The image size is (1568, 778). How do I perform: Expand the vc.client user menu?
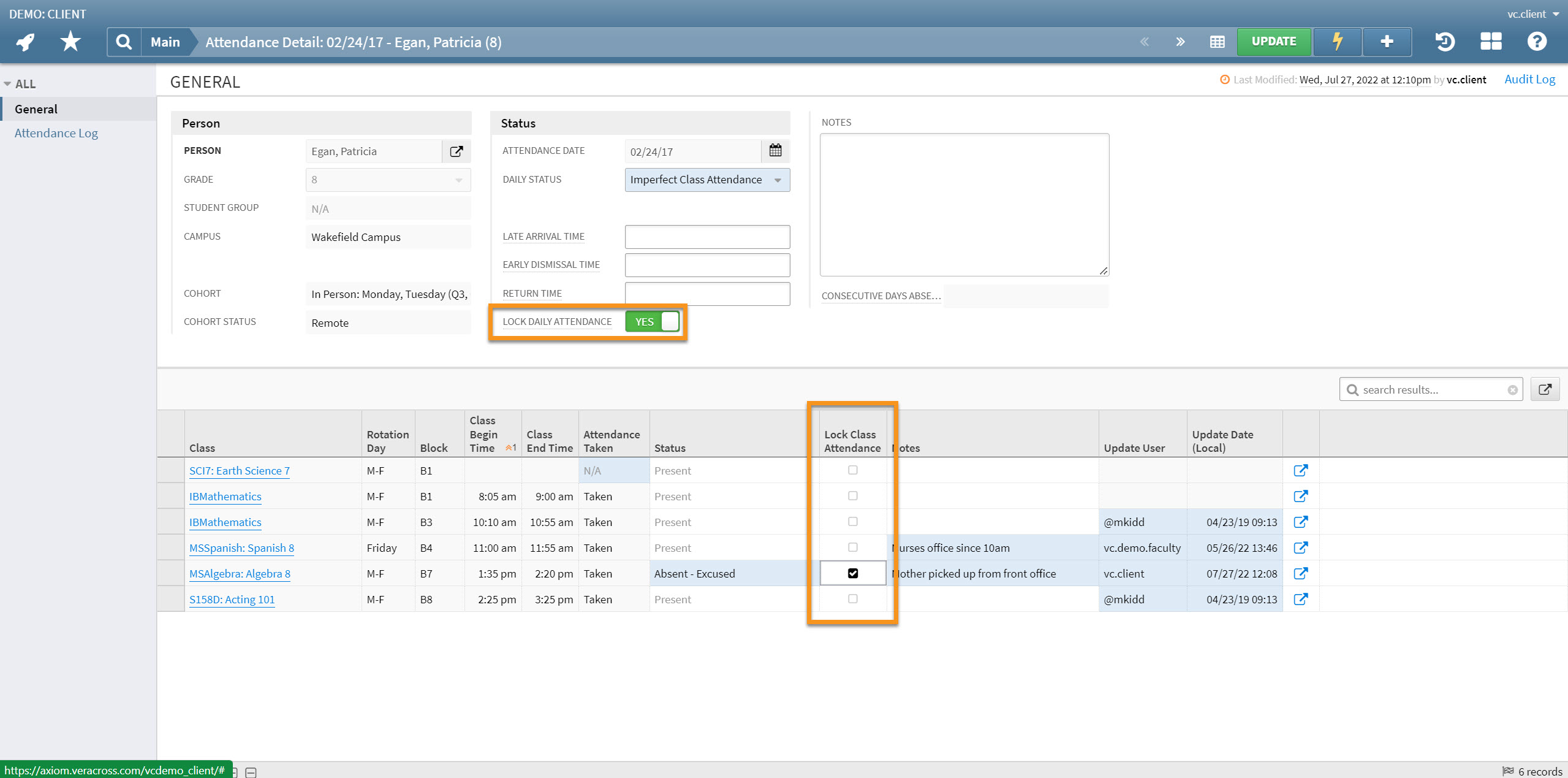pos(1532,13)
